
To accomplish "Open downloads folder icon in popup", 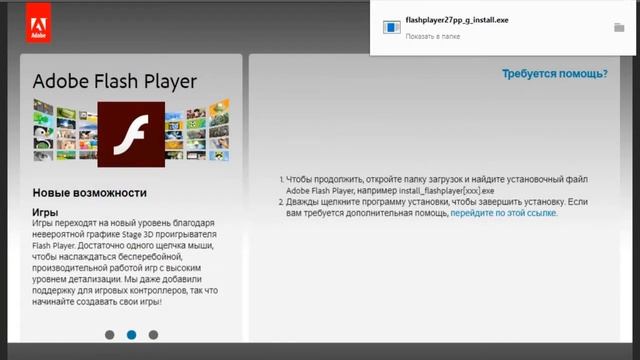I will (619, 27).
